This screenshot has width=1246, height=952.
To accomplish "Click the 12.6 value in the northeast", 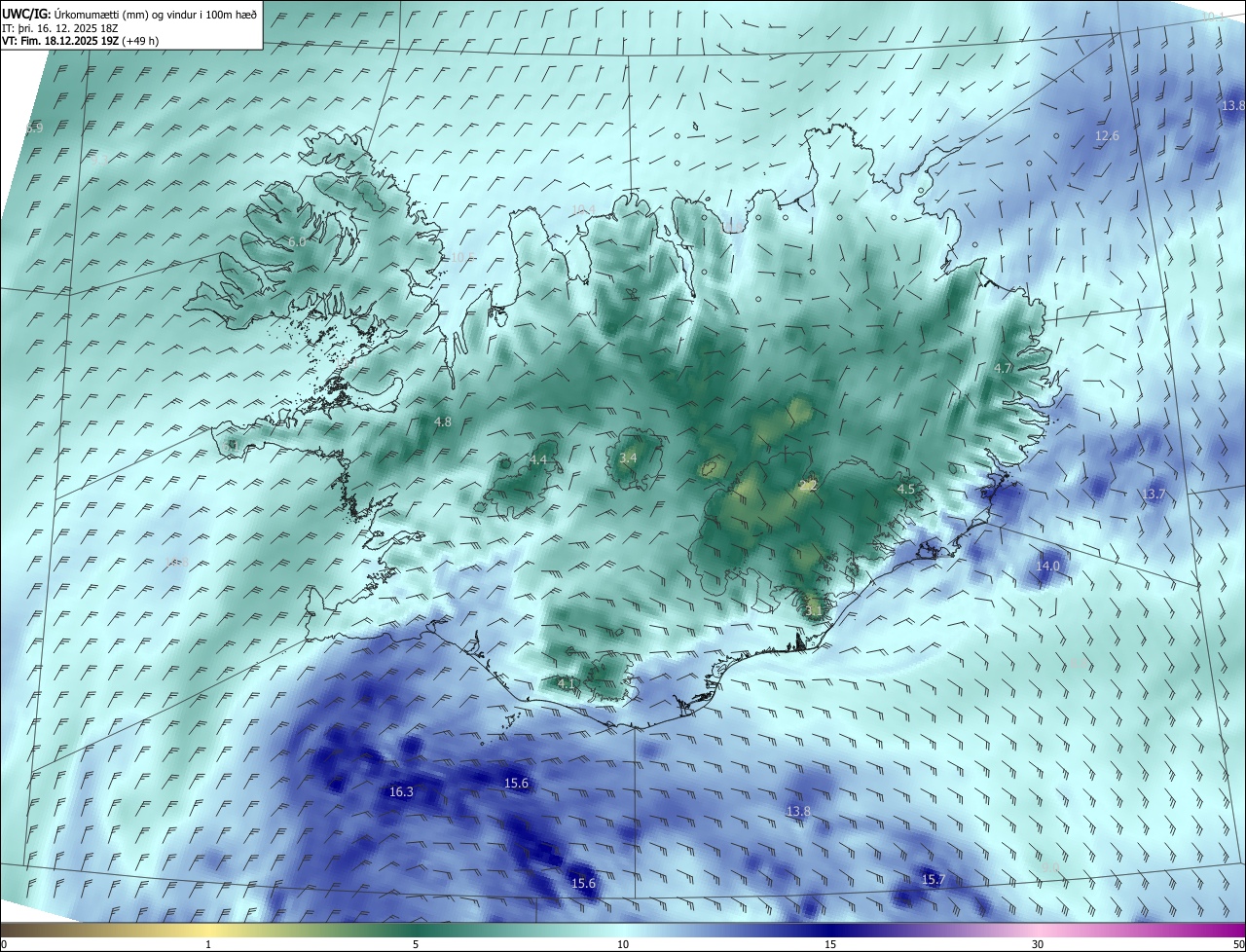I will [x=1108, y=136].
